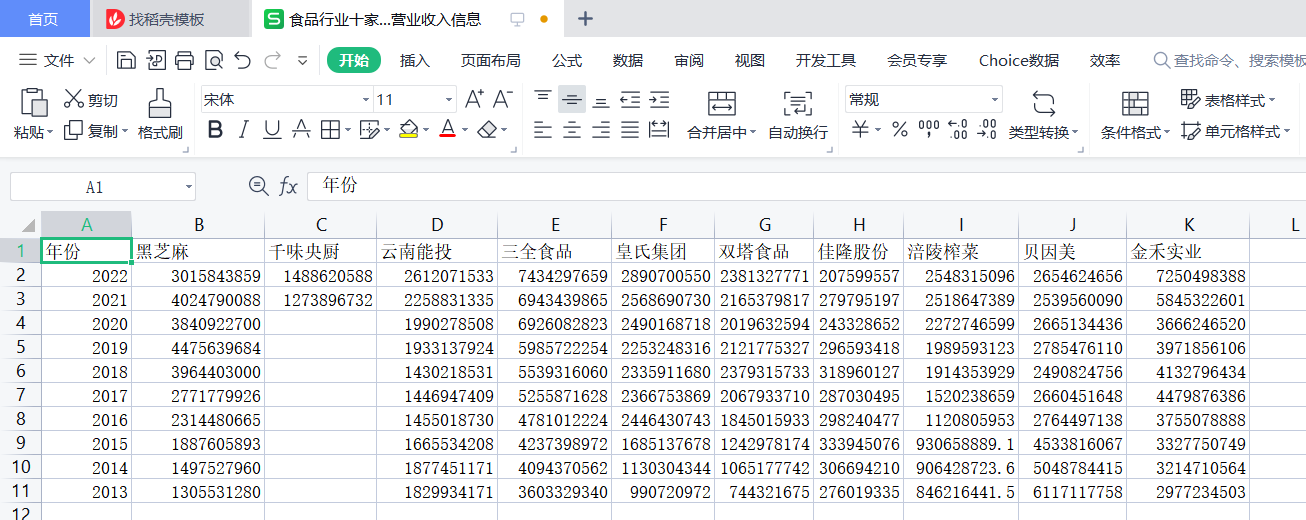Screen dimensions: 1306x520
Task: Expand the 单元格样式 dropdown
Action: coord(1286,132)
